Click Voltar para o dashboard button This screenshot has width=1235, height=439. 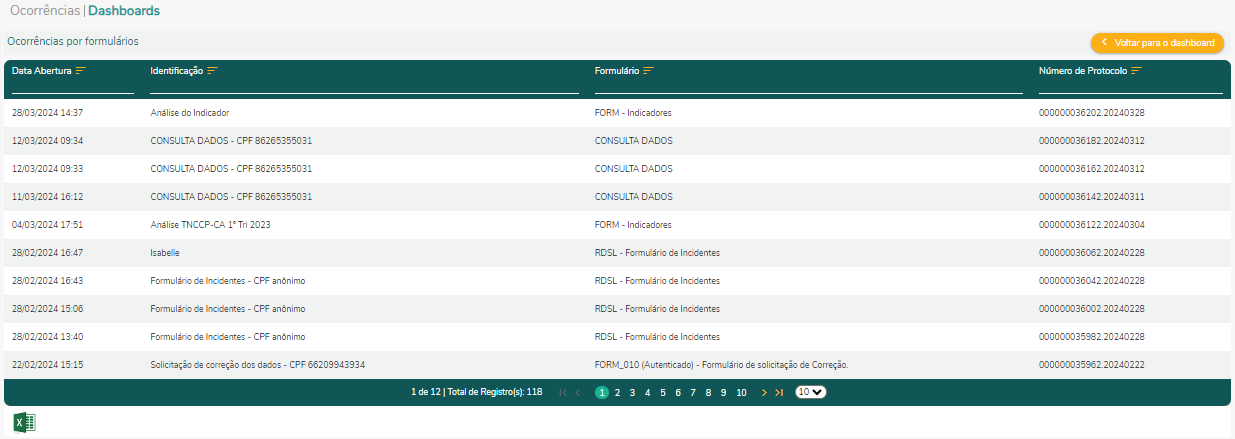(x=1157, y=43)
